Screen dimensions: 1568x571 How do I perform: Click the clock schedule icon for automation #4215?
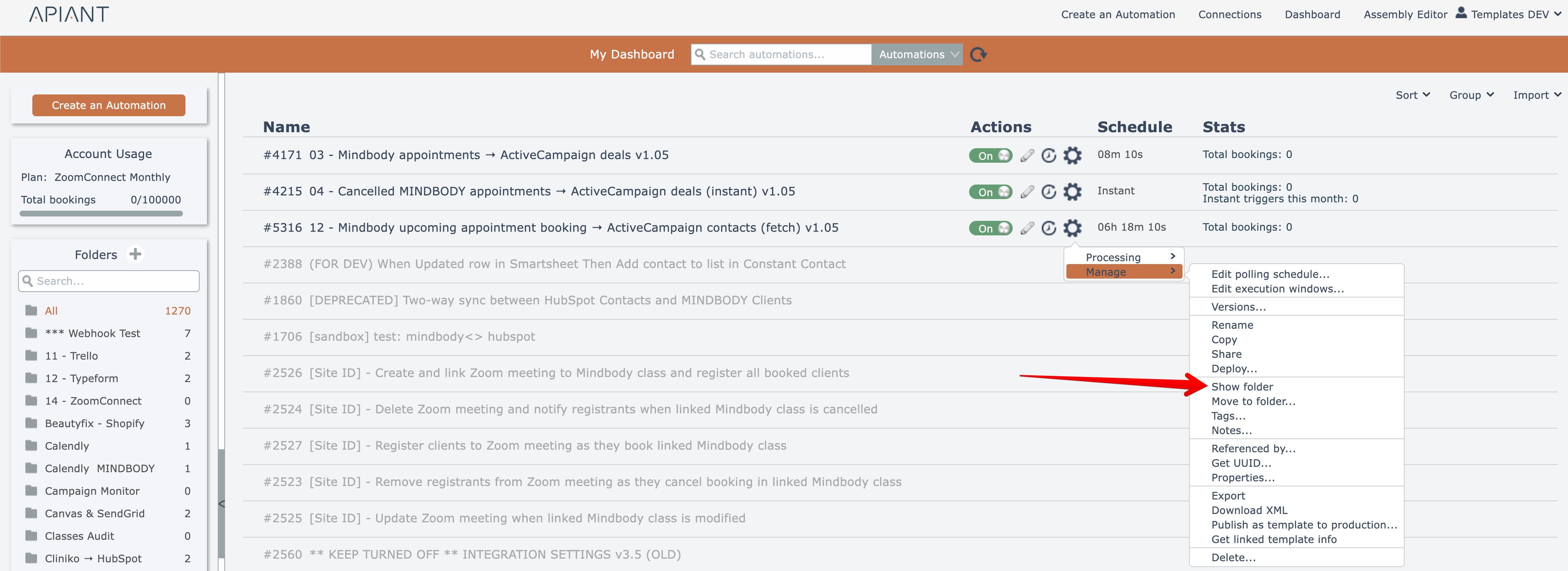[1048, 192]
